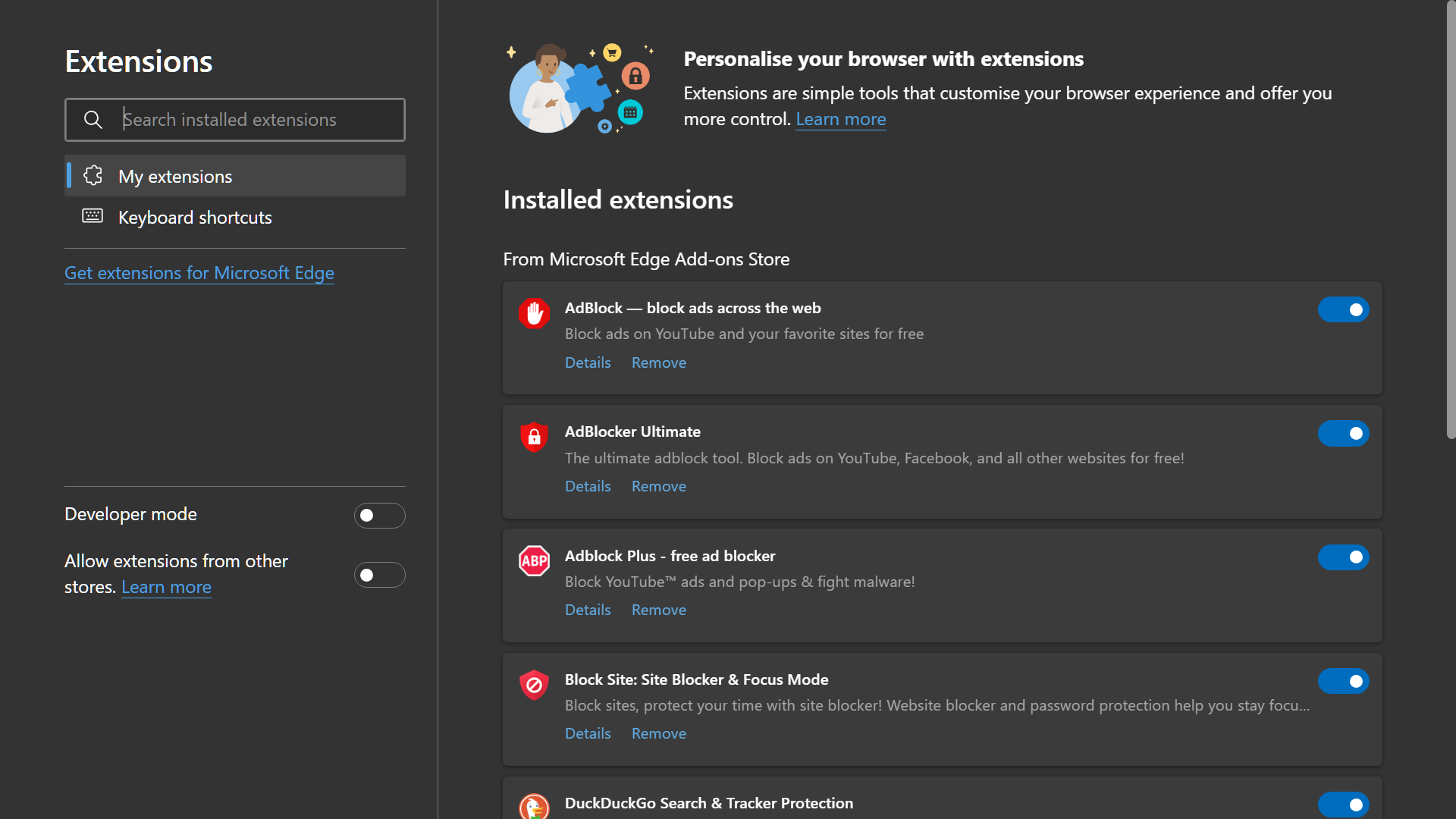
Task: Click the Adblock Plus ABP icon
Action: point(534,561)
